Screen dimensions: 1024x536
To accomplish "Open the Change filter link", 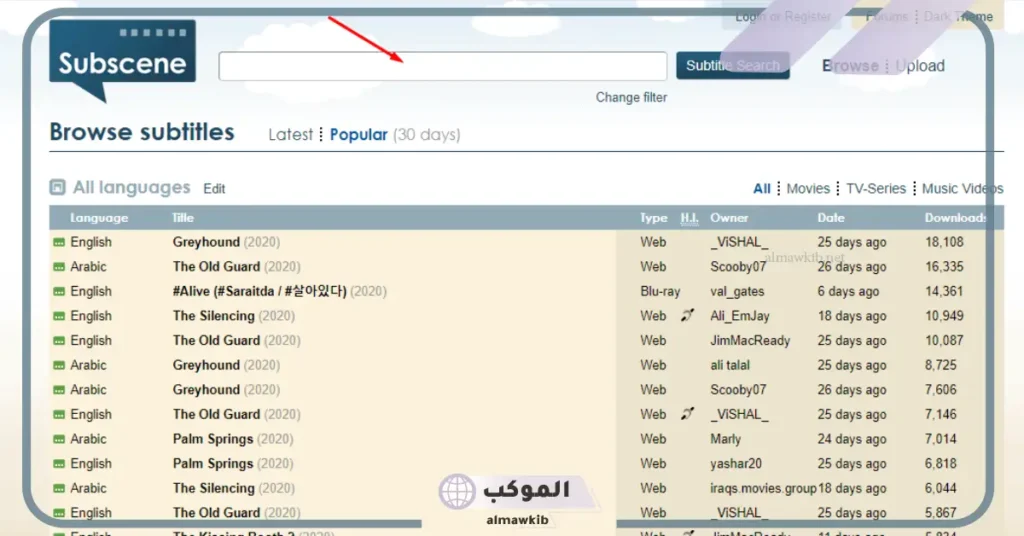I will click(631, 97).
